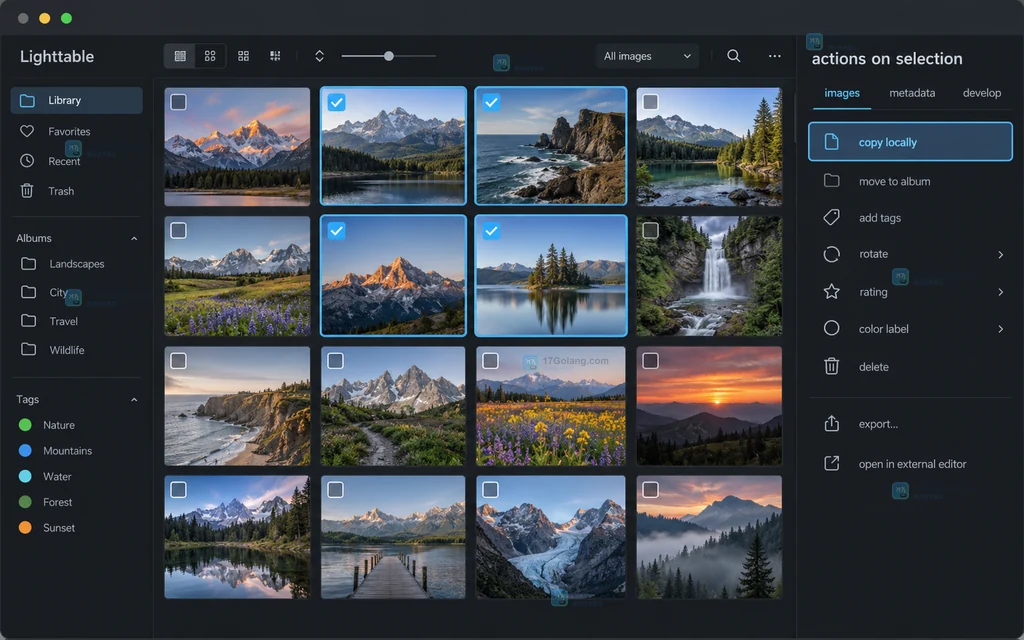
Task: Uncheck the orange-lit mountain peak photo
Action: click(336, 231)
